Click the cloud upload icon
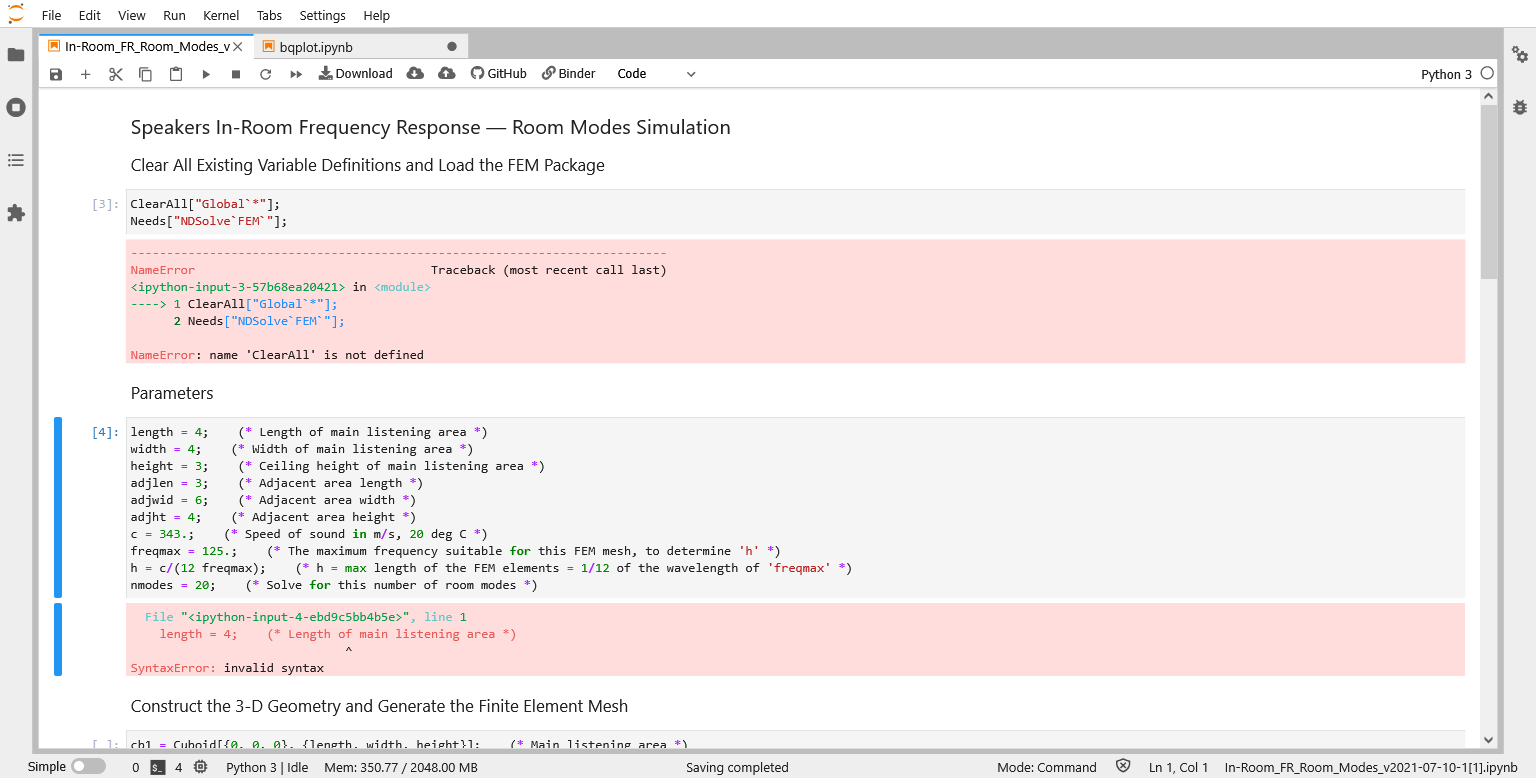The width and height of the screenshot is (1536, 778). point(447,74)
